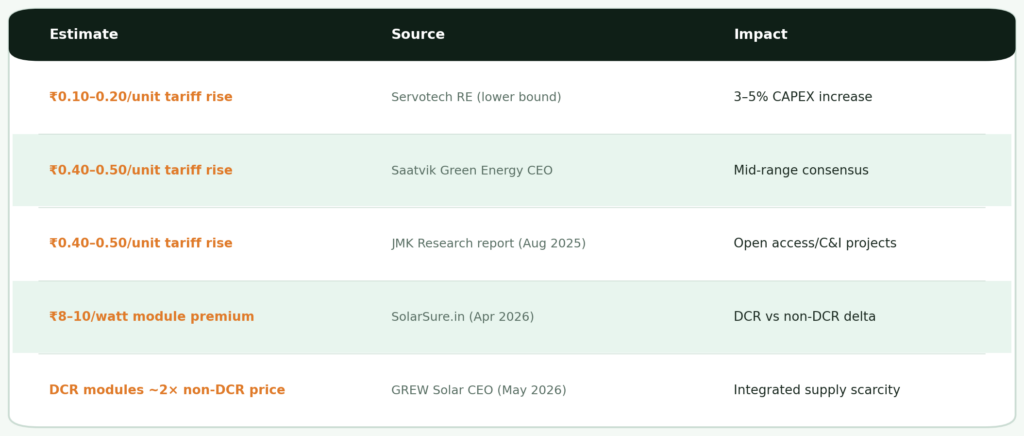Click the 'Source' column header
The image size is (1024, 436).
(x=418, y=35)
